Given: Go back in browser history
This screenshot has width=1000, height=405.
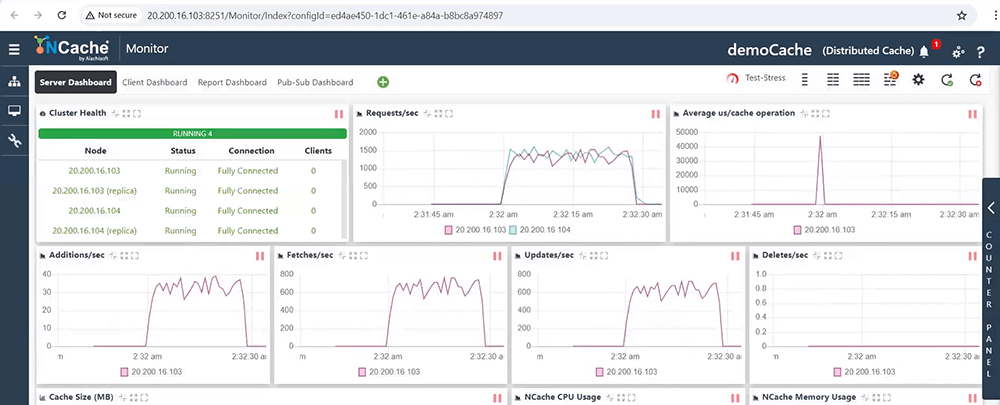Looking at the screenshot, I should 14,15.
